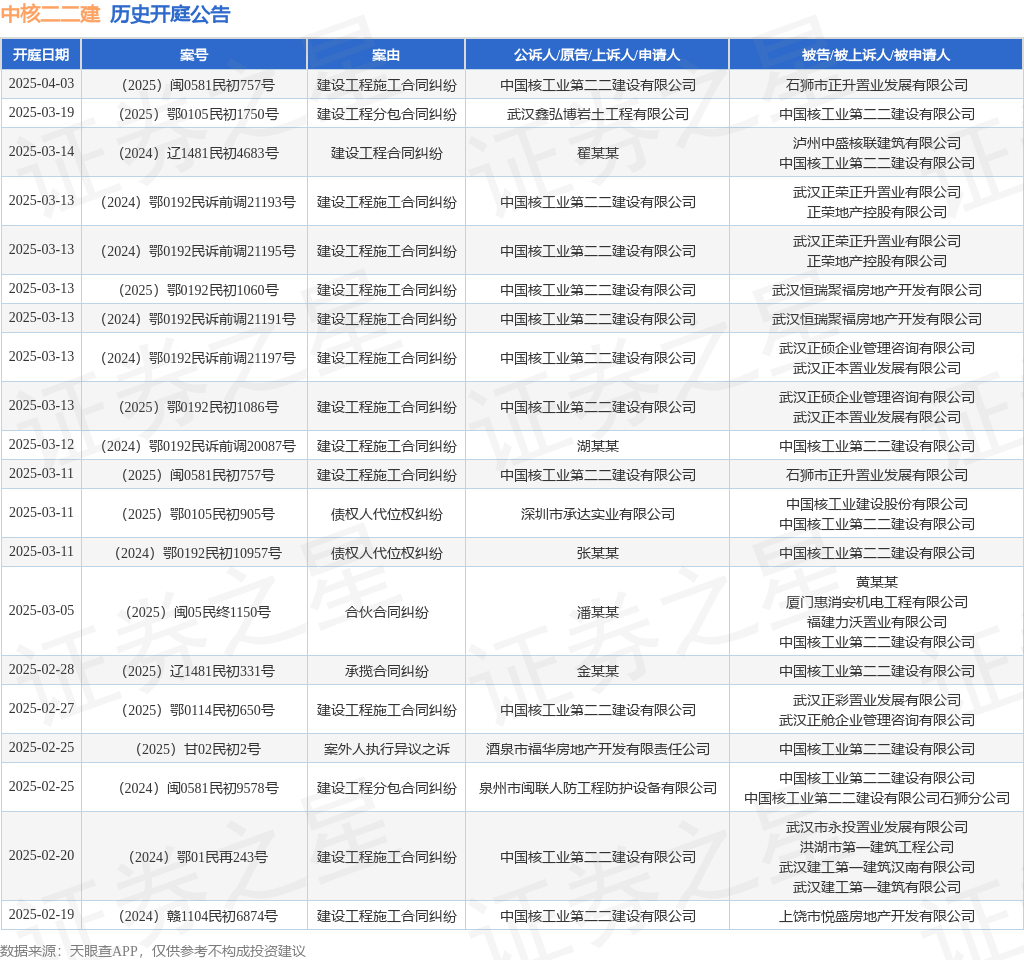This screenshot has height=960, width=1024.
Task: Select date cell 2025-02-19
Action: pyautogui.click(x=41, y=914)
